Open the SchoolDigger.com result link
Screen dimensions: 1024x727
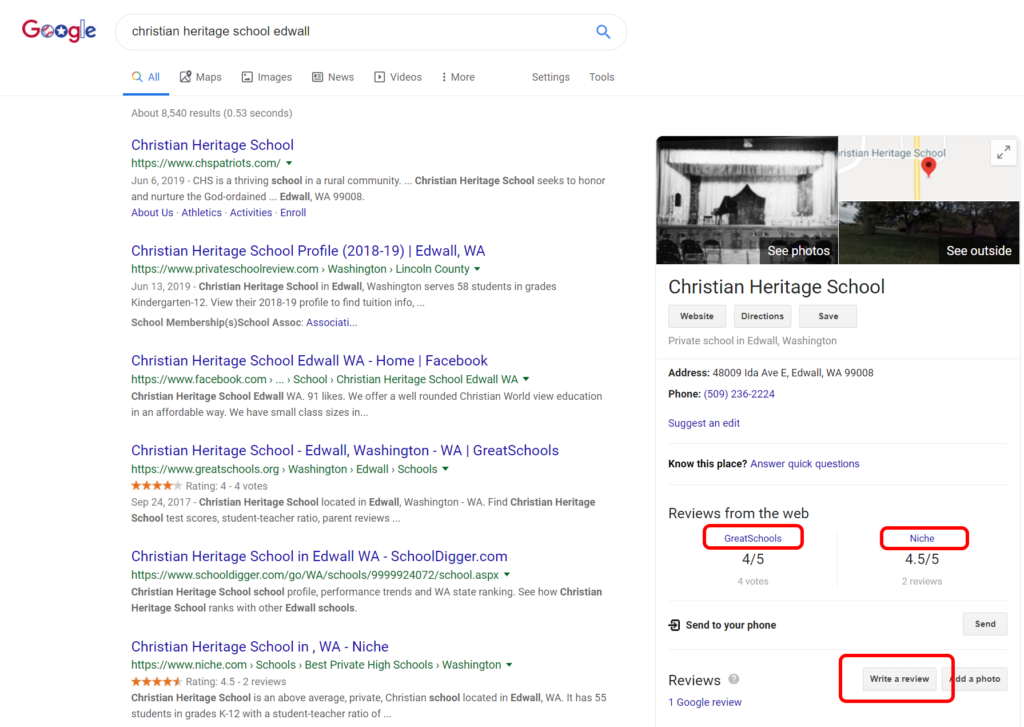[319, 557]
